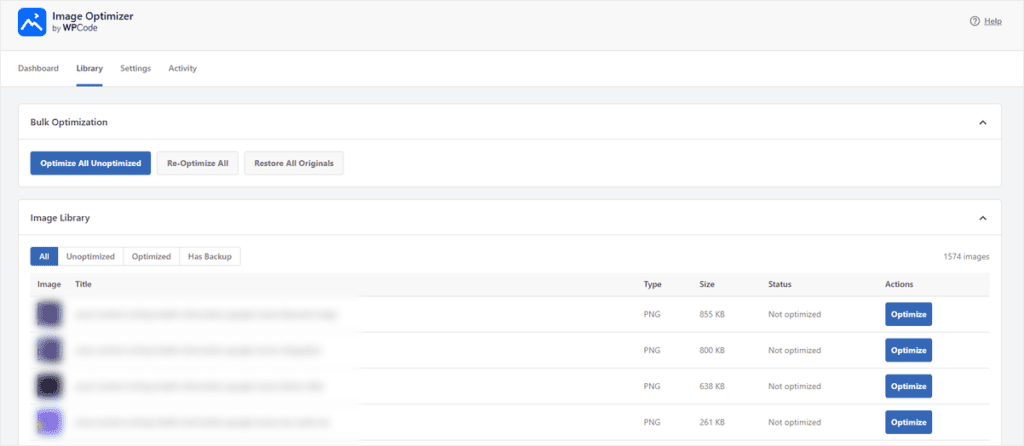
Task: Click the Image column header
Action: coord(49,285)
